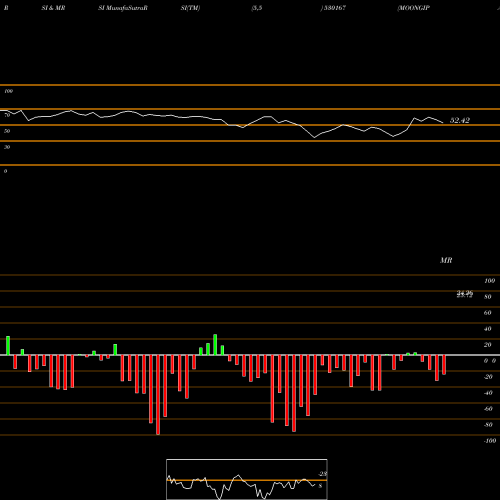Click the -40 axis label on the MR histogram
Screen dimensions: 500x500
(488, 393)
